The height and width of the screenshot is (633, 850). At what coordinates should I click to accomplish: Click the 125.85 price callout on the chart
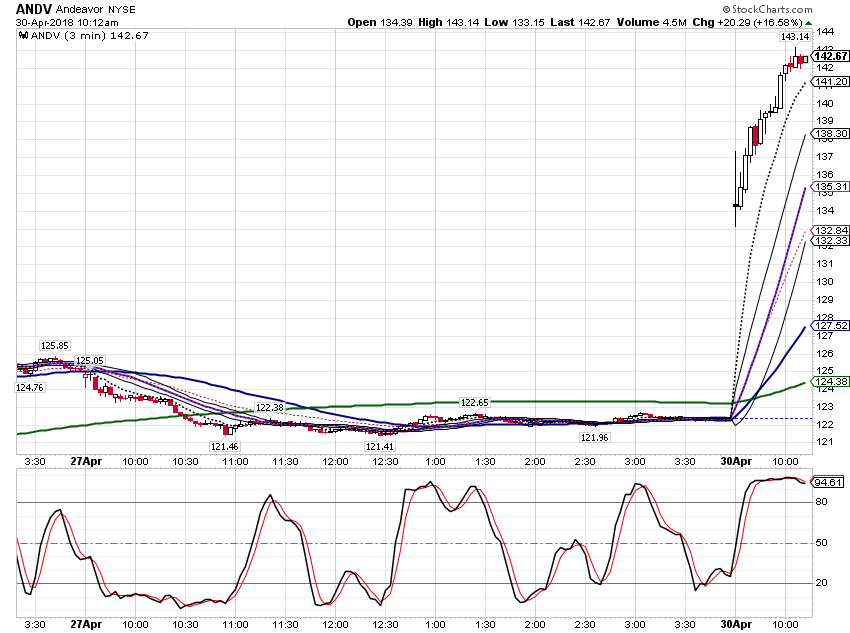tap(55, 346)
